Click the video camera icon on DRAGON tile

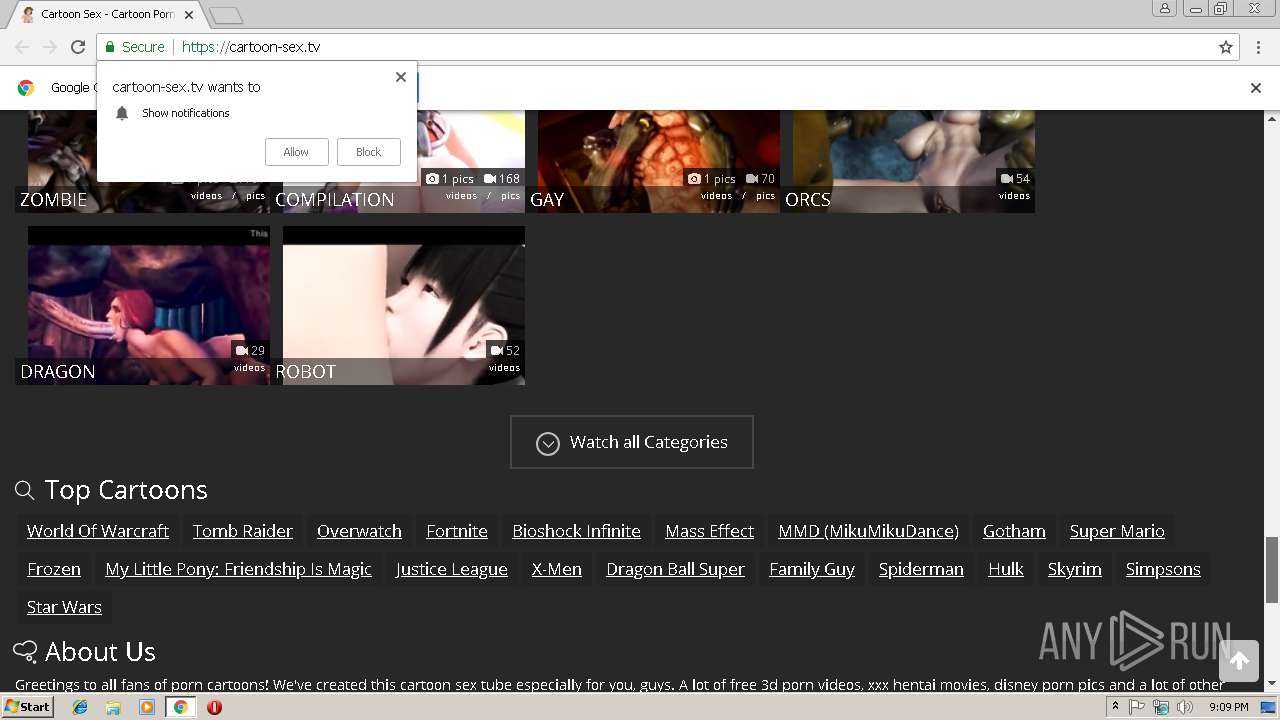coord(242,351)
